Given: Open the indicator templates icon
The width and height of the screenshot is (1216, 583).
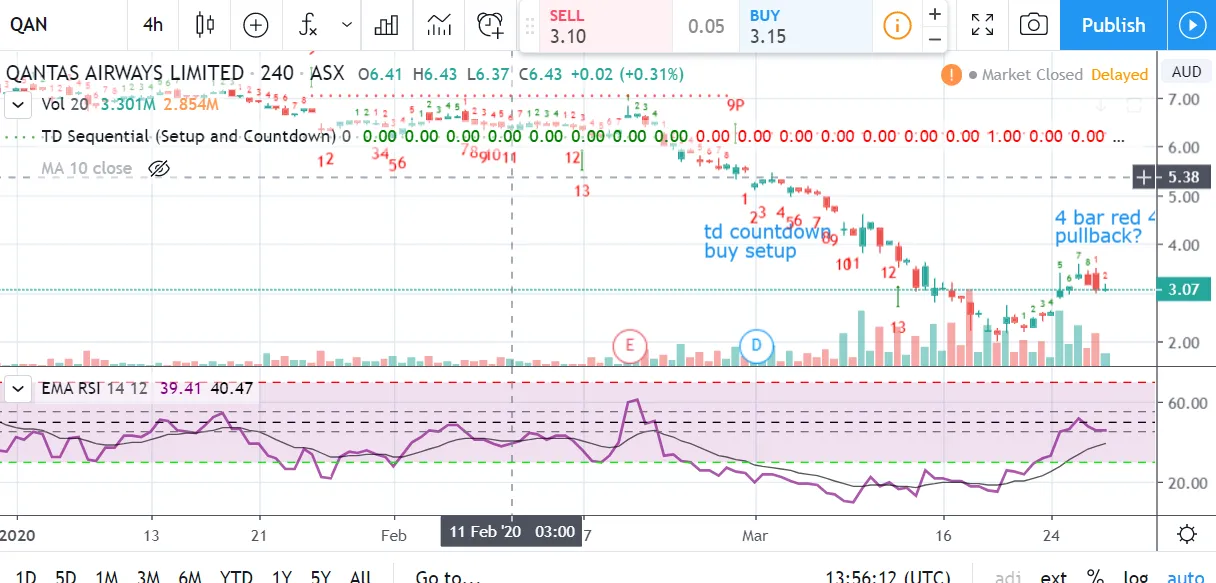Looking at the screenshot, I should [x=438, y=25].
